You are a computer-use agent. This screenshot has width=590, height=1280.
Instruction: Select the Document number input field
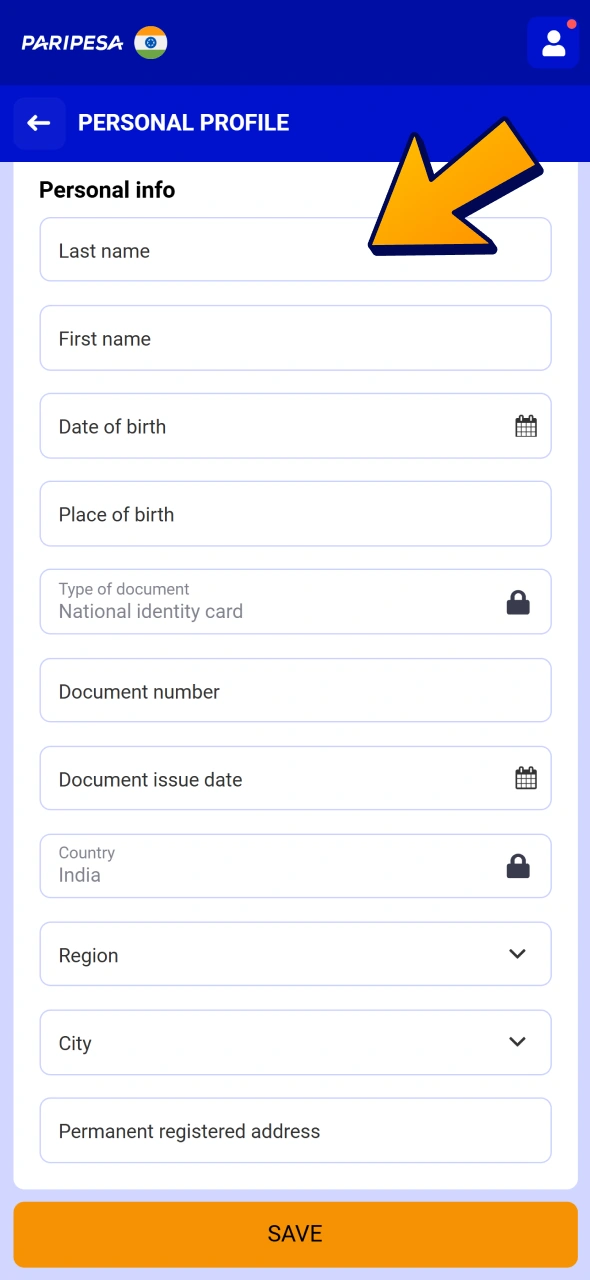250,690
